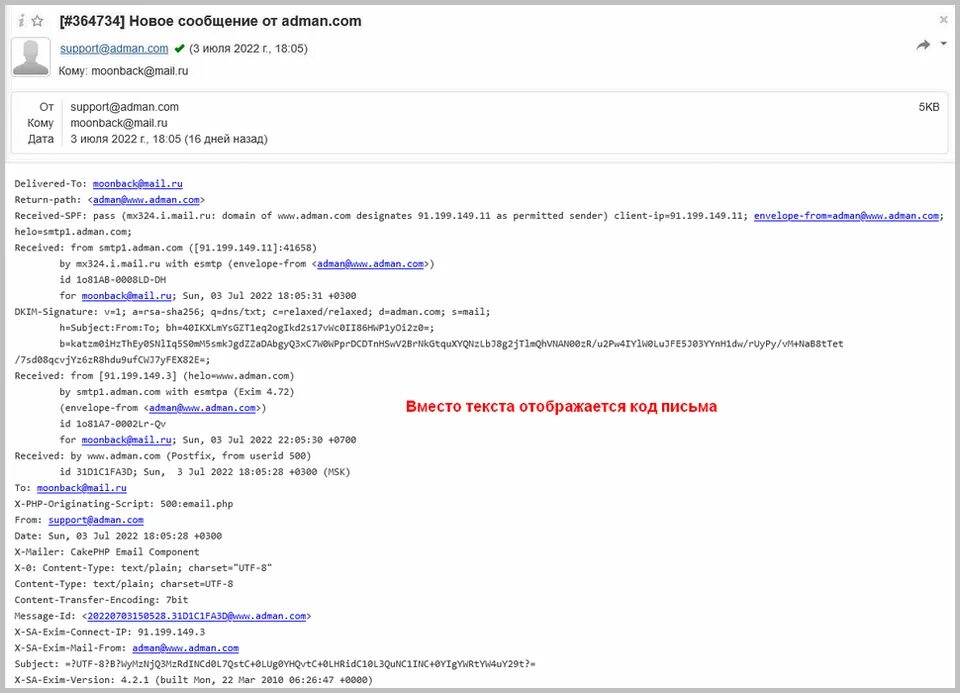Viewport: 960px width, 693px height.
Task: Click the 'Received: from smtp1.adman.com' line
Action: coord(166,248)
